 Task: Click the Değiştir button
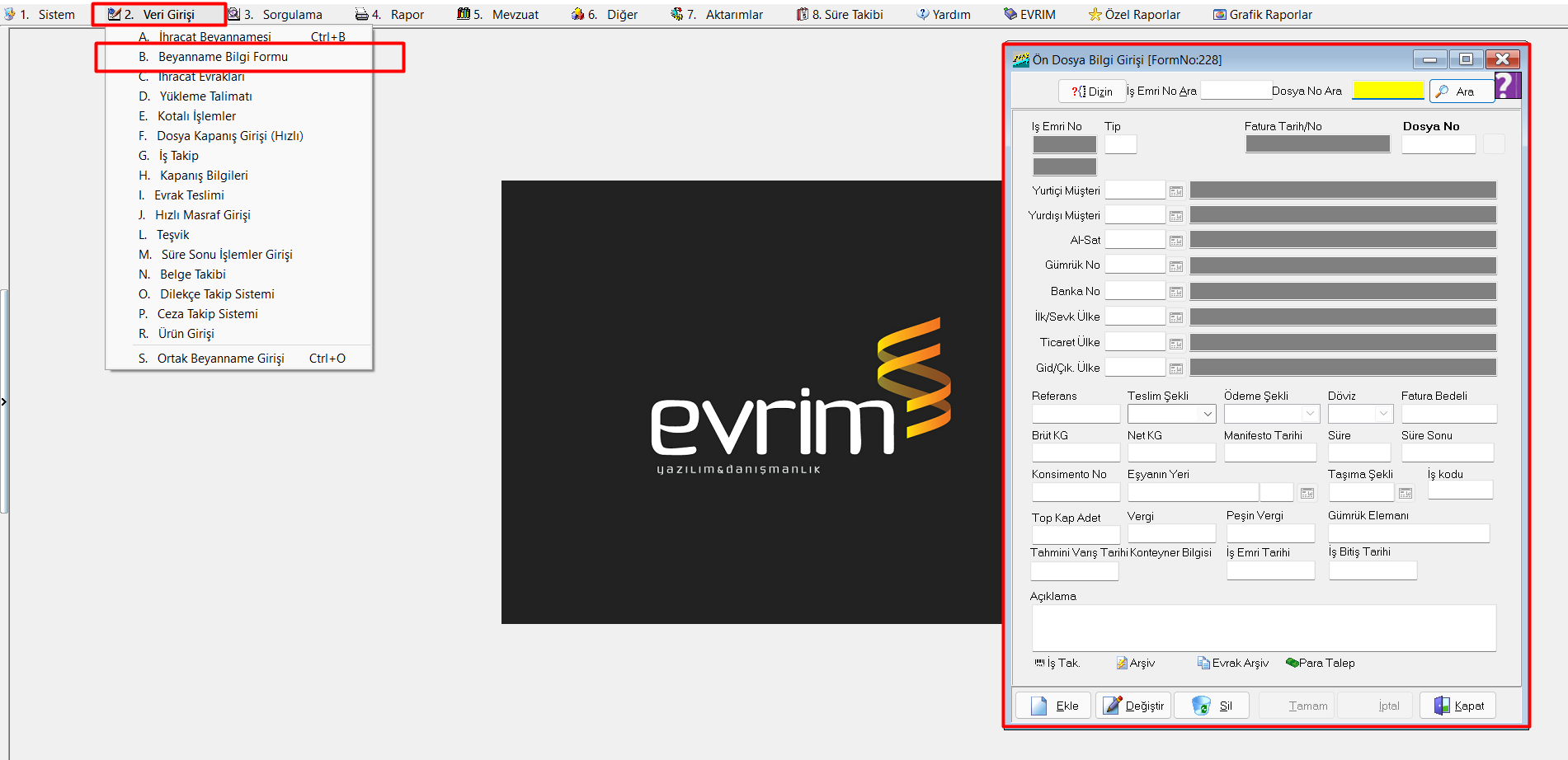tap(1133, 706)
